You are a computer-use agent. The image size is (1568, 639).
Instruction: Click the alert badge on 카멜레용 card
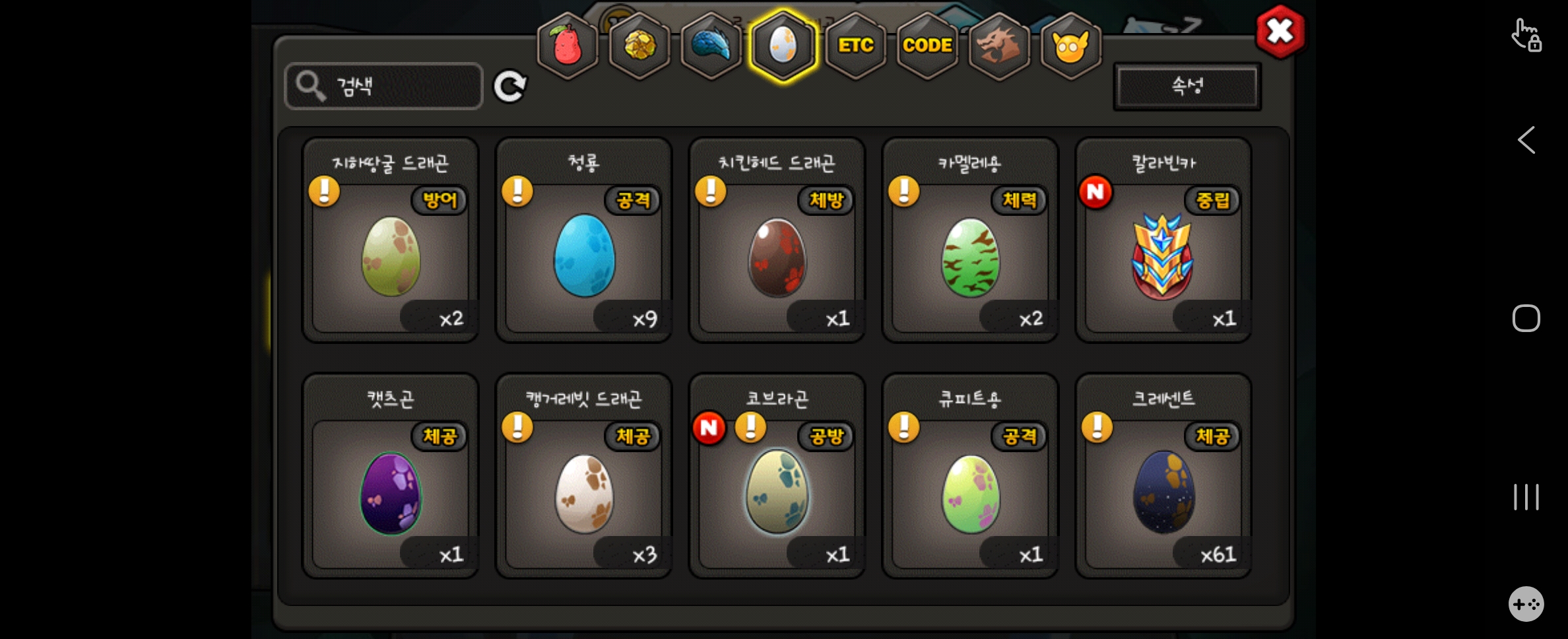(904, 191)
